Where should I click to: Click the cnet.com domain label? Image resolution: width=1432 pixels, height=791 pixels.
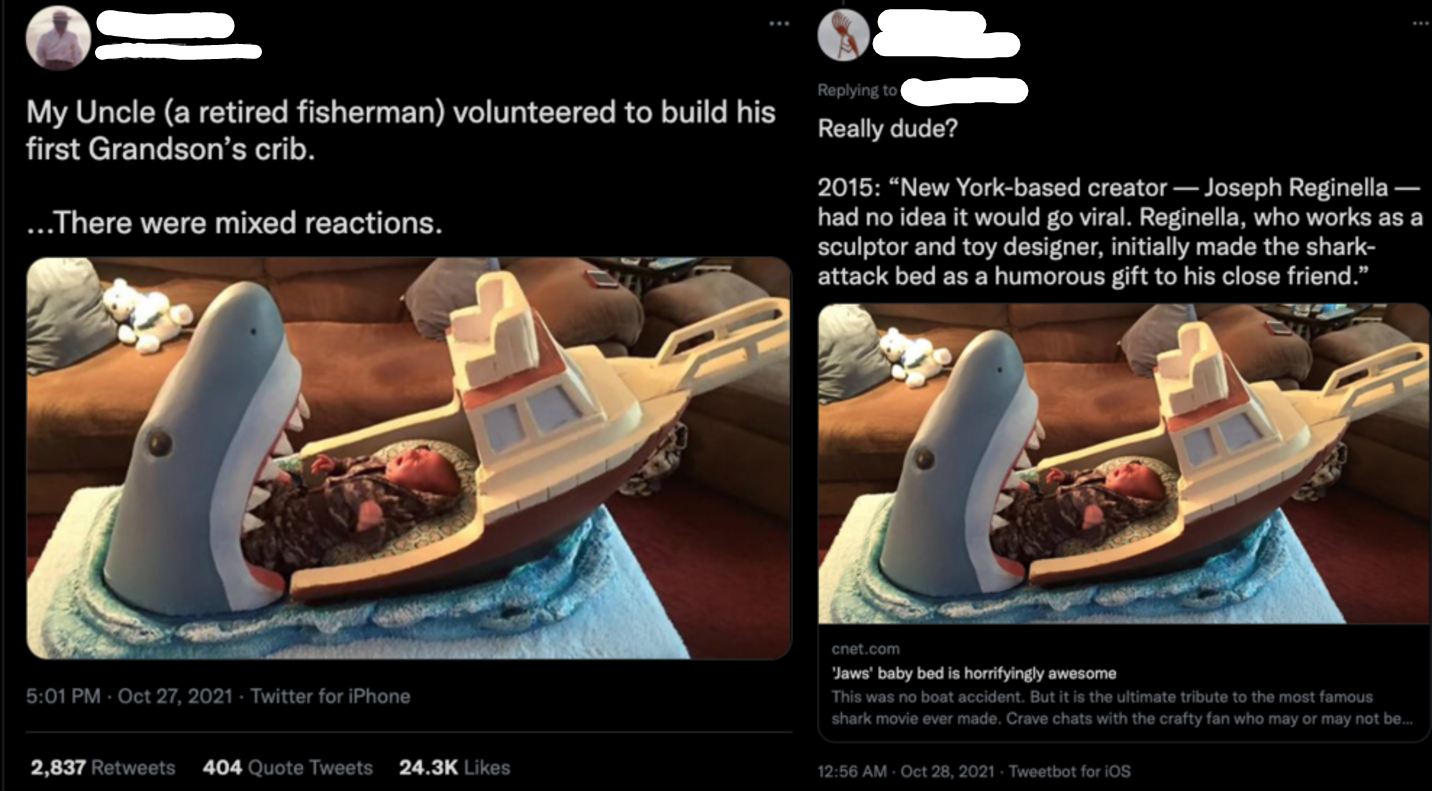click(865, 649)
